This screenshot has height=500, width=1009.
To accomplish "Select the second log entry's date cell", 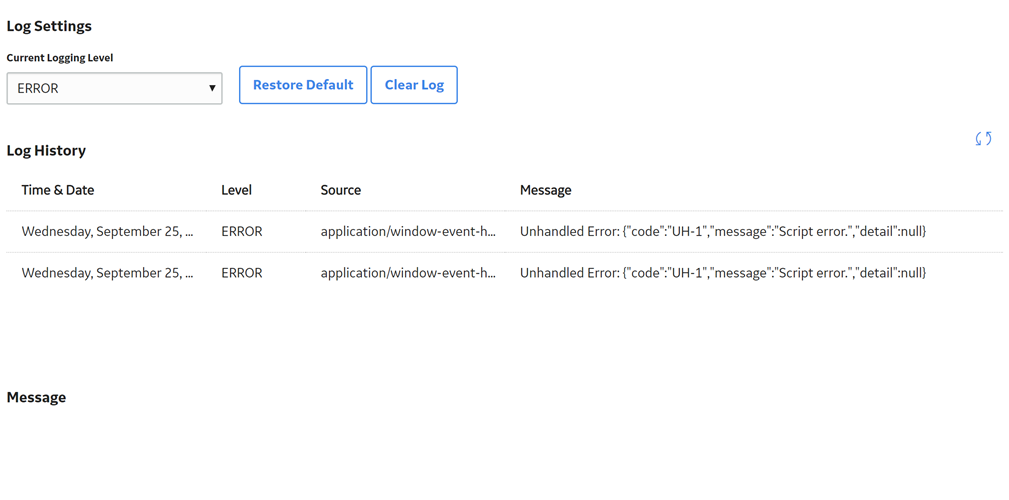I will [x=107, y=273].
